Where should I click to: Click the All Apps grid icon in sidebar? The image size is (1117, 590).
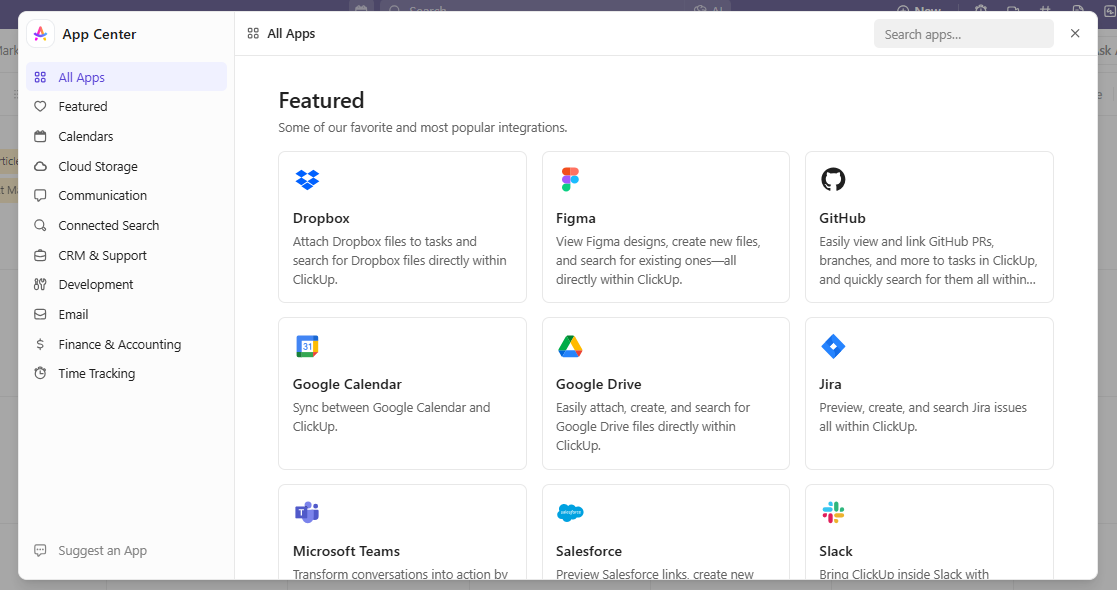coord(40,77)
